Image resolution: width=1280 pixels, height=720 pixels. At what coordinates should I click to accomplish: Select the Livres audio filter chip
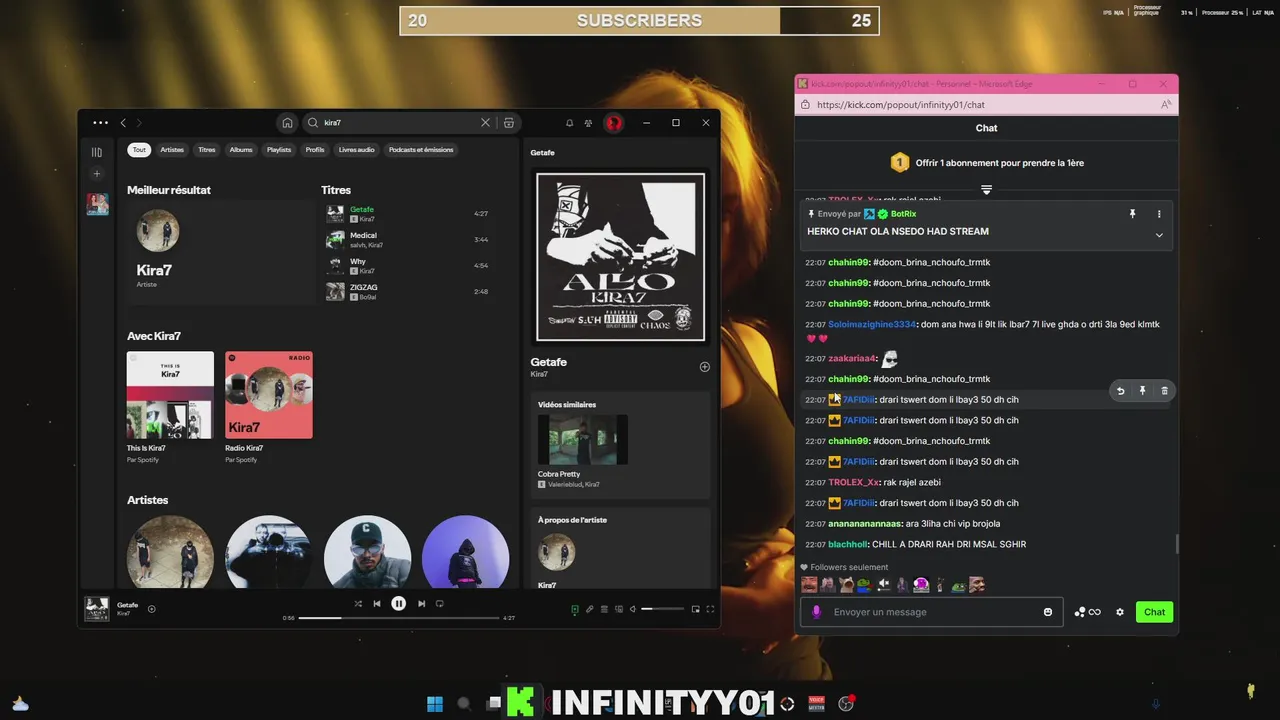356,150
